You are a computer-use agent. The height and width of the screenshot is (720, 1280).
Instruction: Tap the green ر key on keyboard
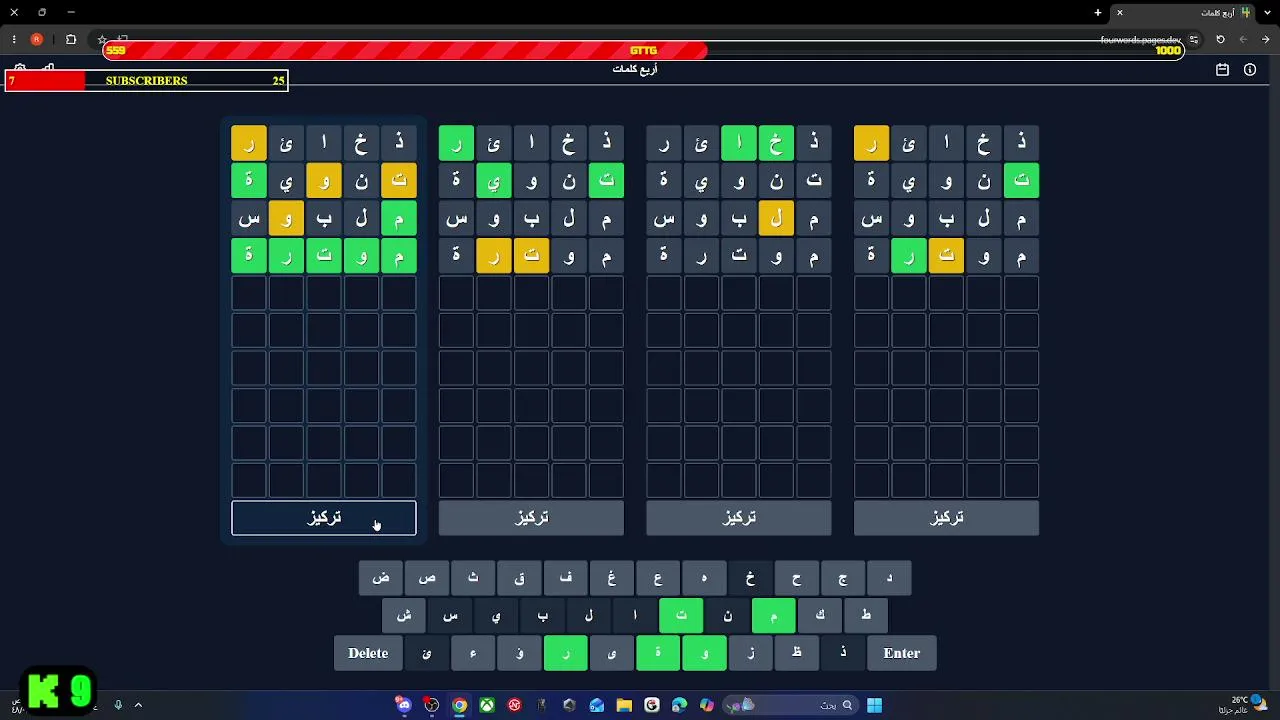[x=566, y=653]
